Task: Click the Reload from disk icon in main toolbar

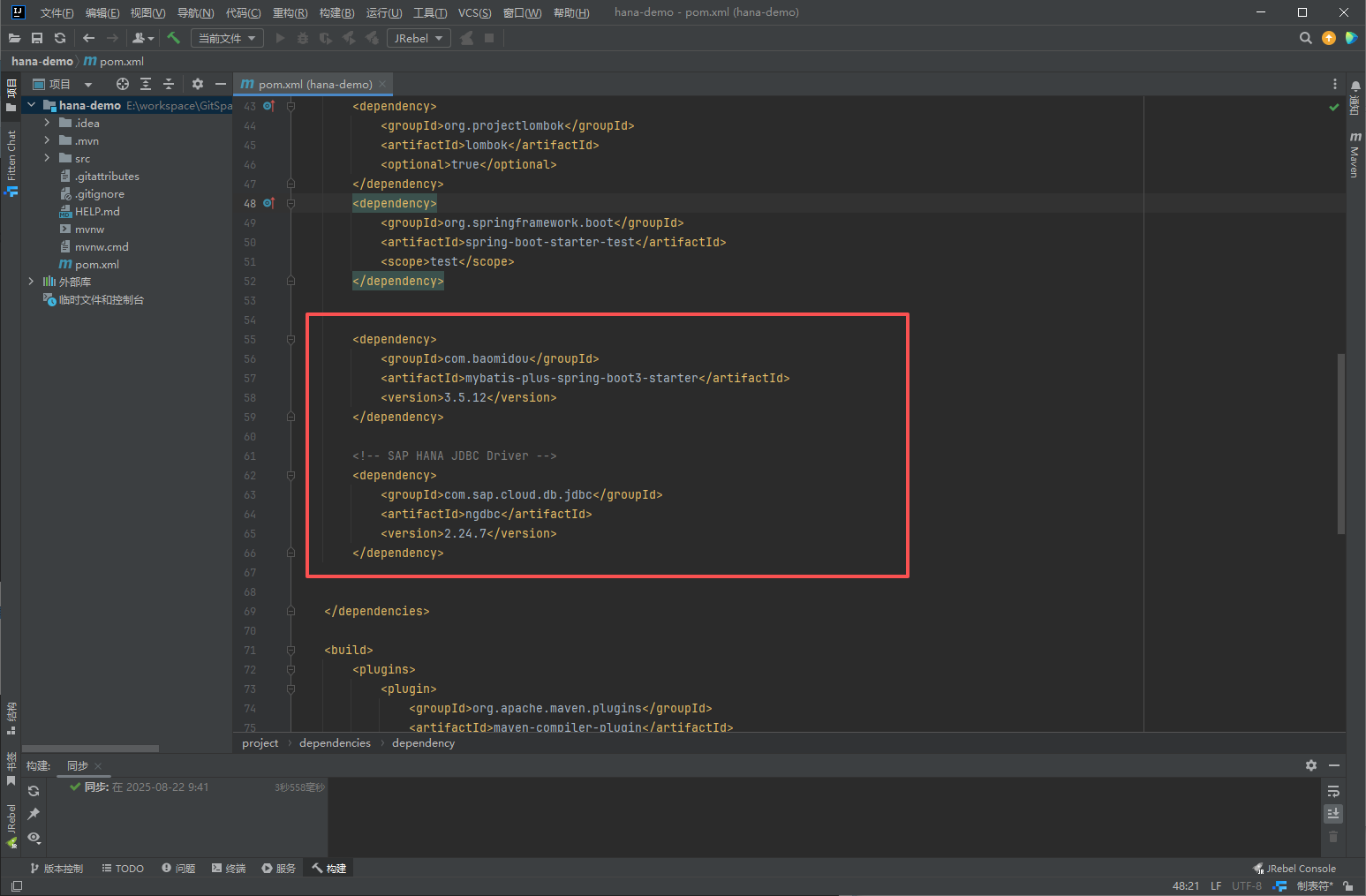Action: tap(60, 38)
